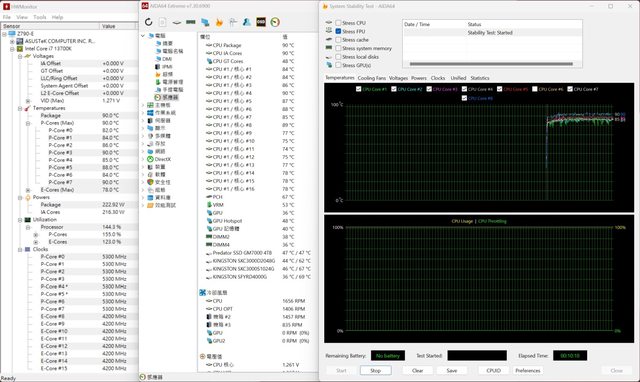Select the DirectX tree item icon
This screenshot has width=640, height=382.
[x=150, y=159]
